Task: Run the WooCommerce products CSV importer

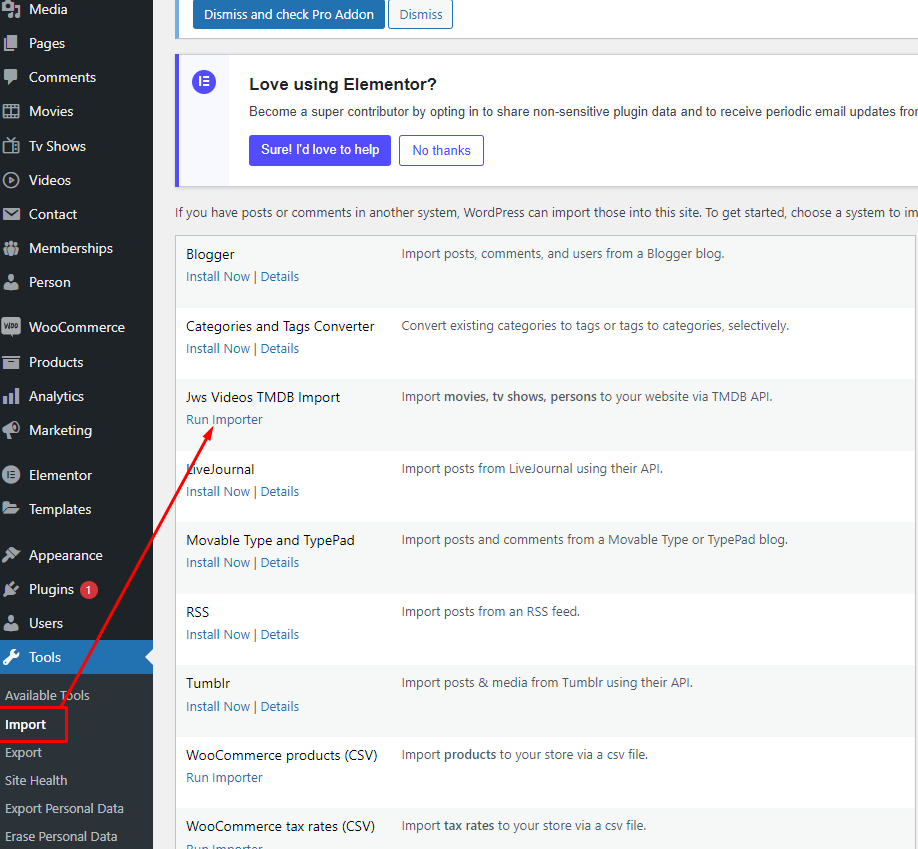Action: tap(224, 778)
